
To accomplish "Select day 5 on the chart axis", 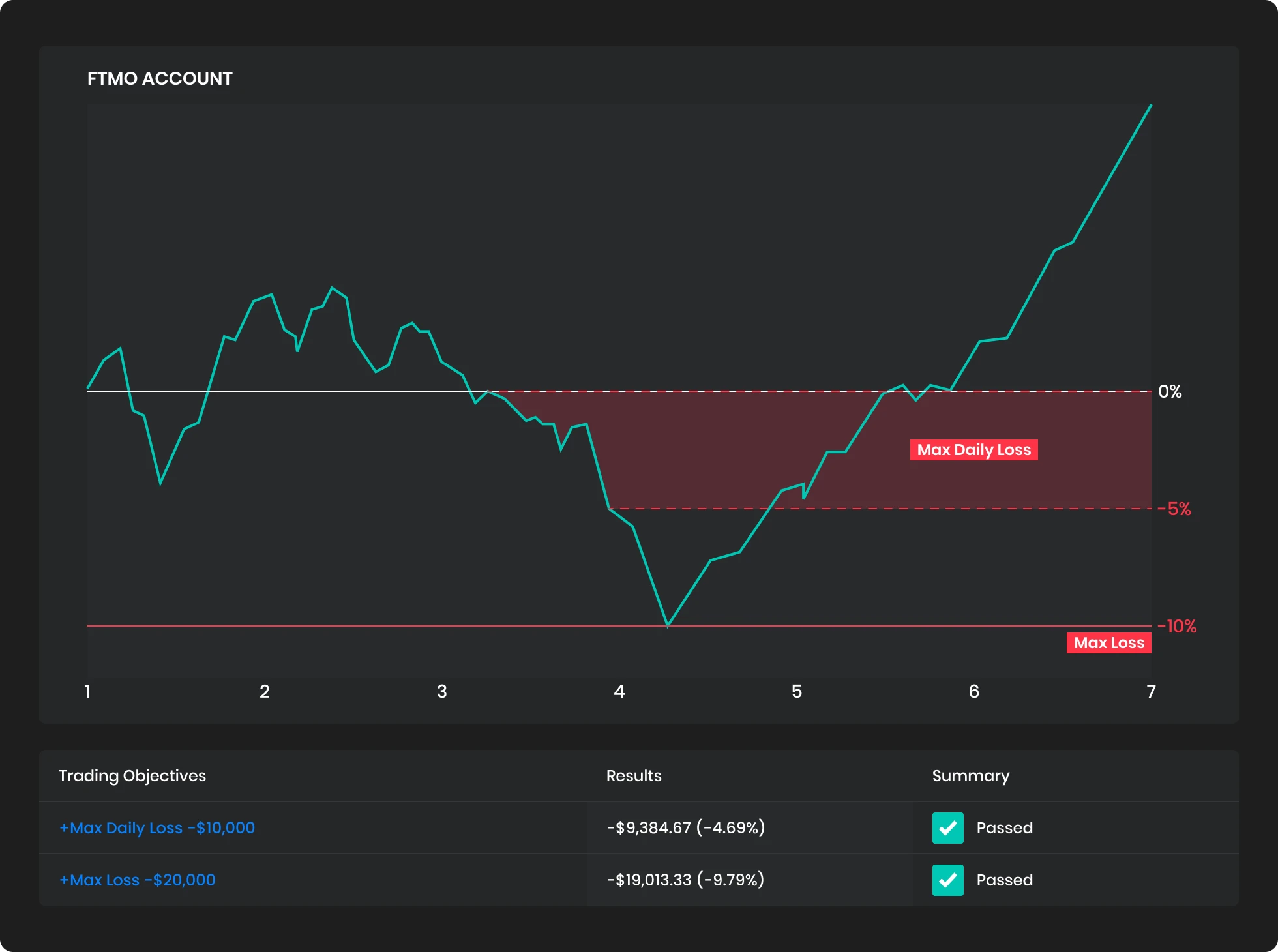I will [797, 691].
